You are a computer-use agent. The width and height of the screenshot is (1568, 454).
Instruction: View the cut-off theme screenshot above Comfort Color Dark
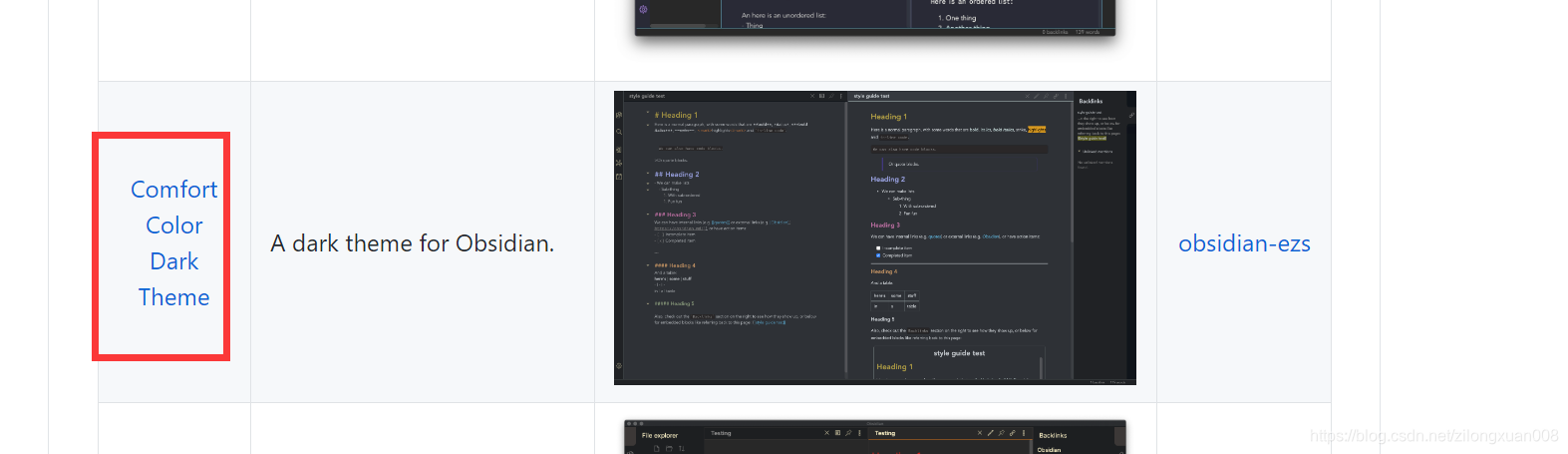pyautogui.click(x=875, y=18)
